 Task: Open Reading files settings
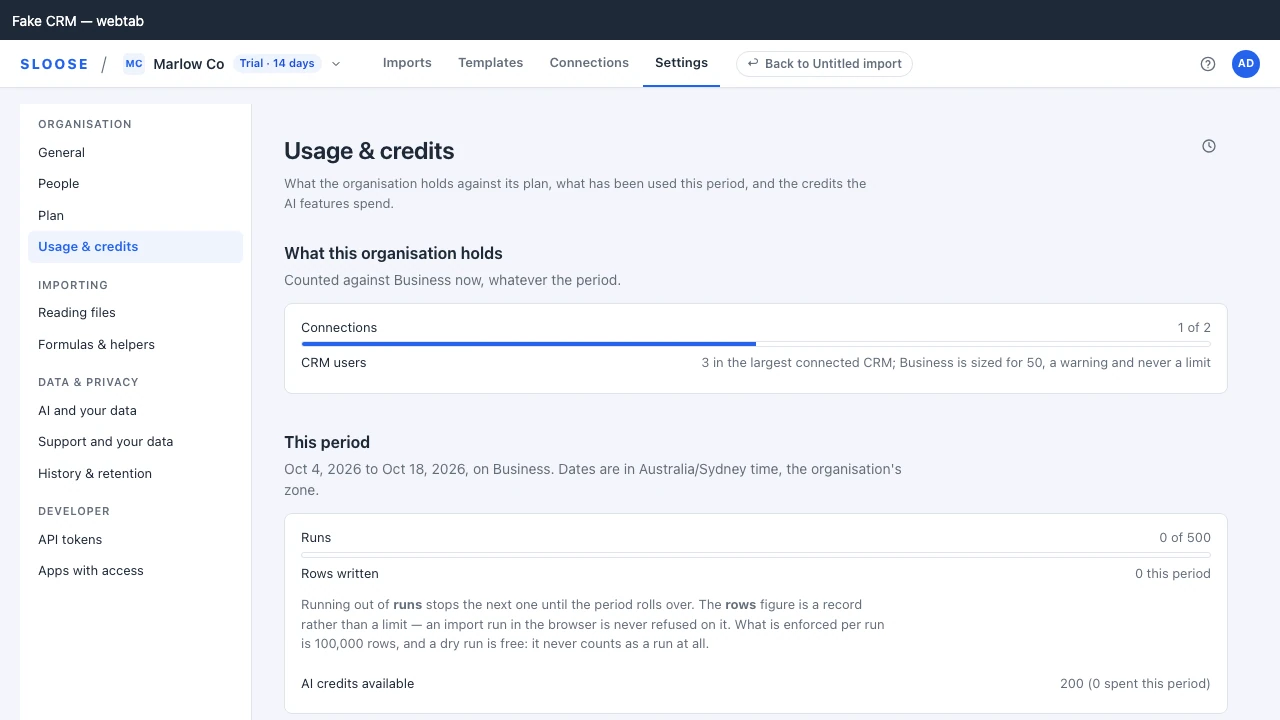[x=135, y=313]
